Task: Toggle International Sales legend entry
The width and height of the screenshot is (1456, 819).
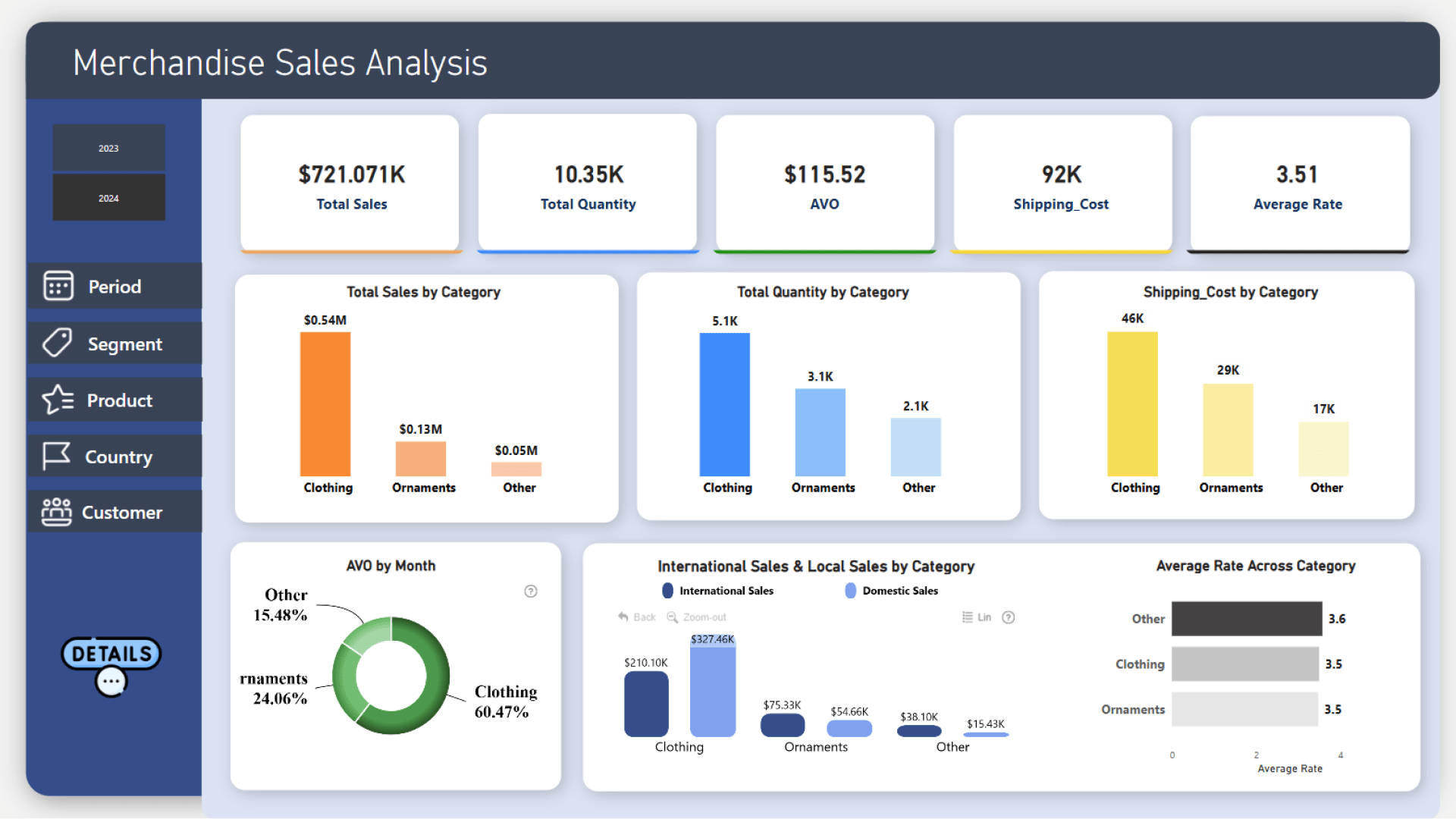Action: click(x=718, y=591)
